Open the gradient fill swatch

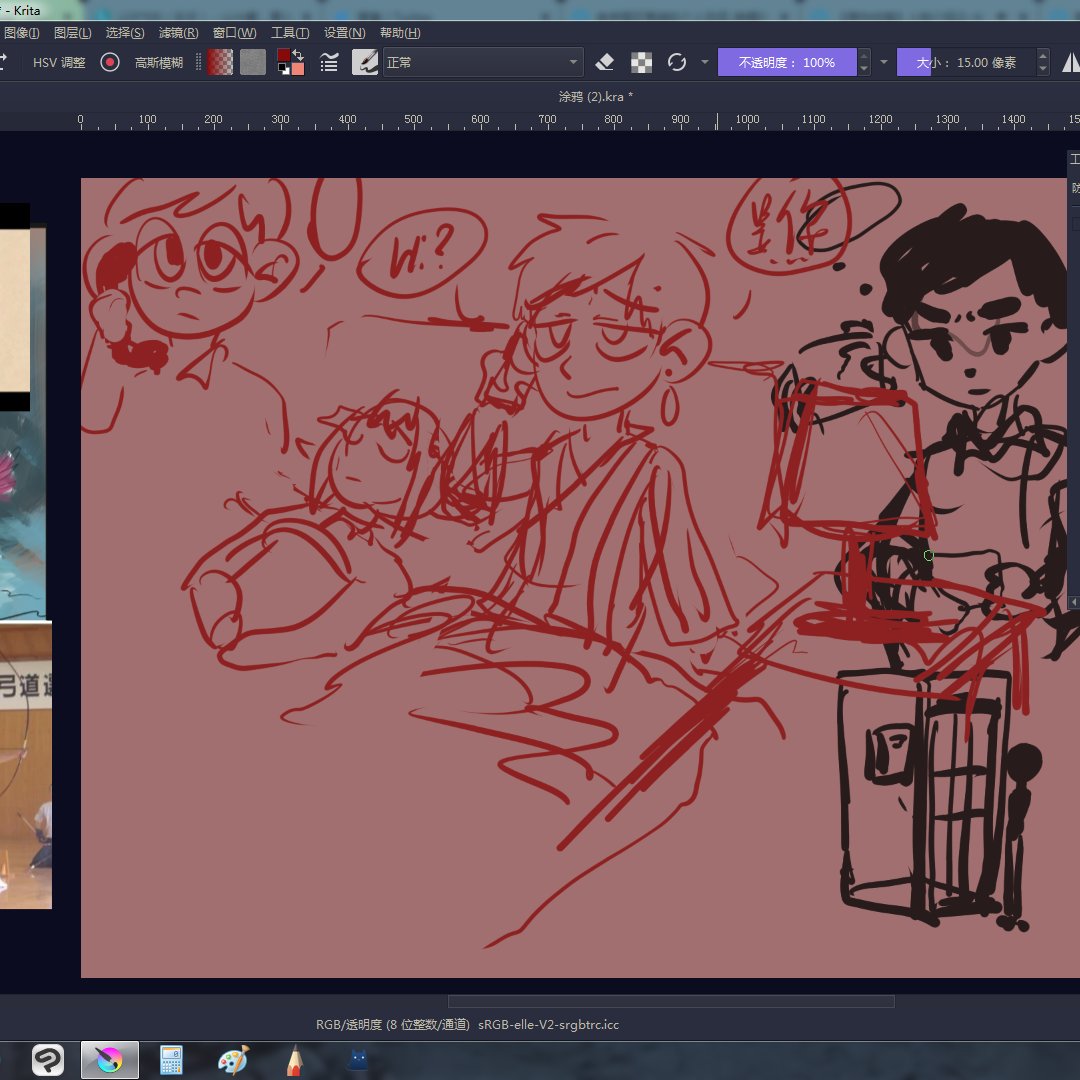(x=220, y=62)
